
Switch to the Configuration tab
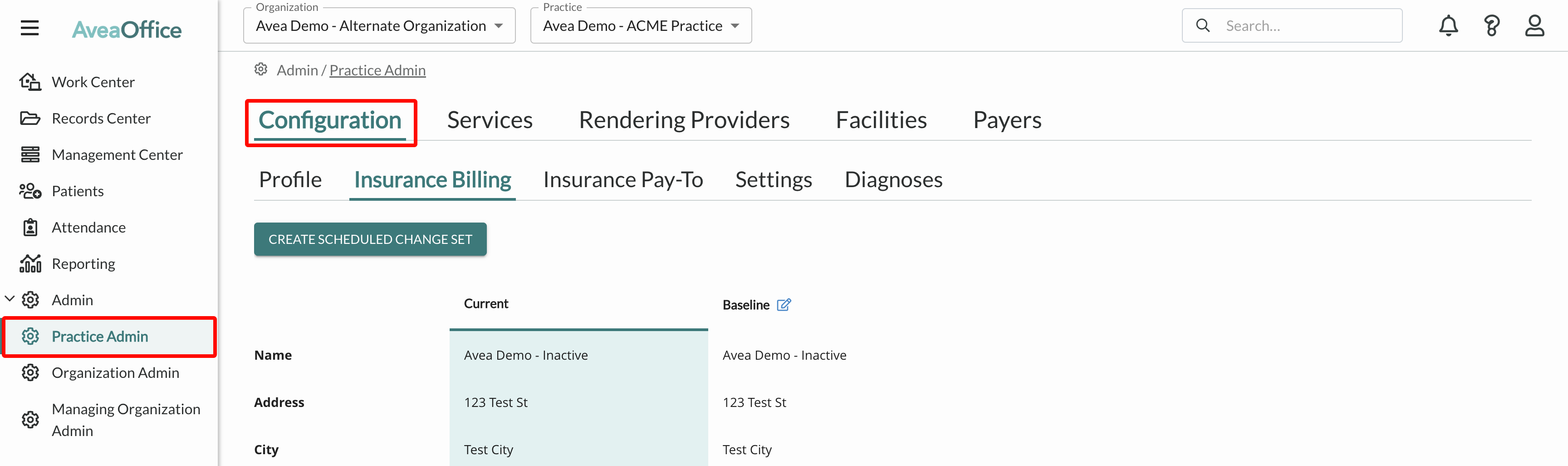point(330,121)
